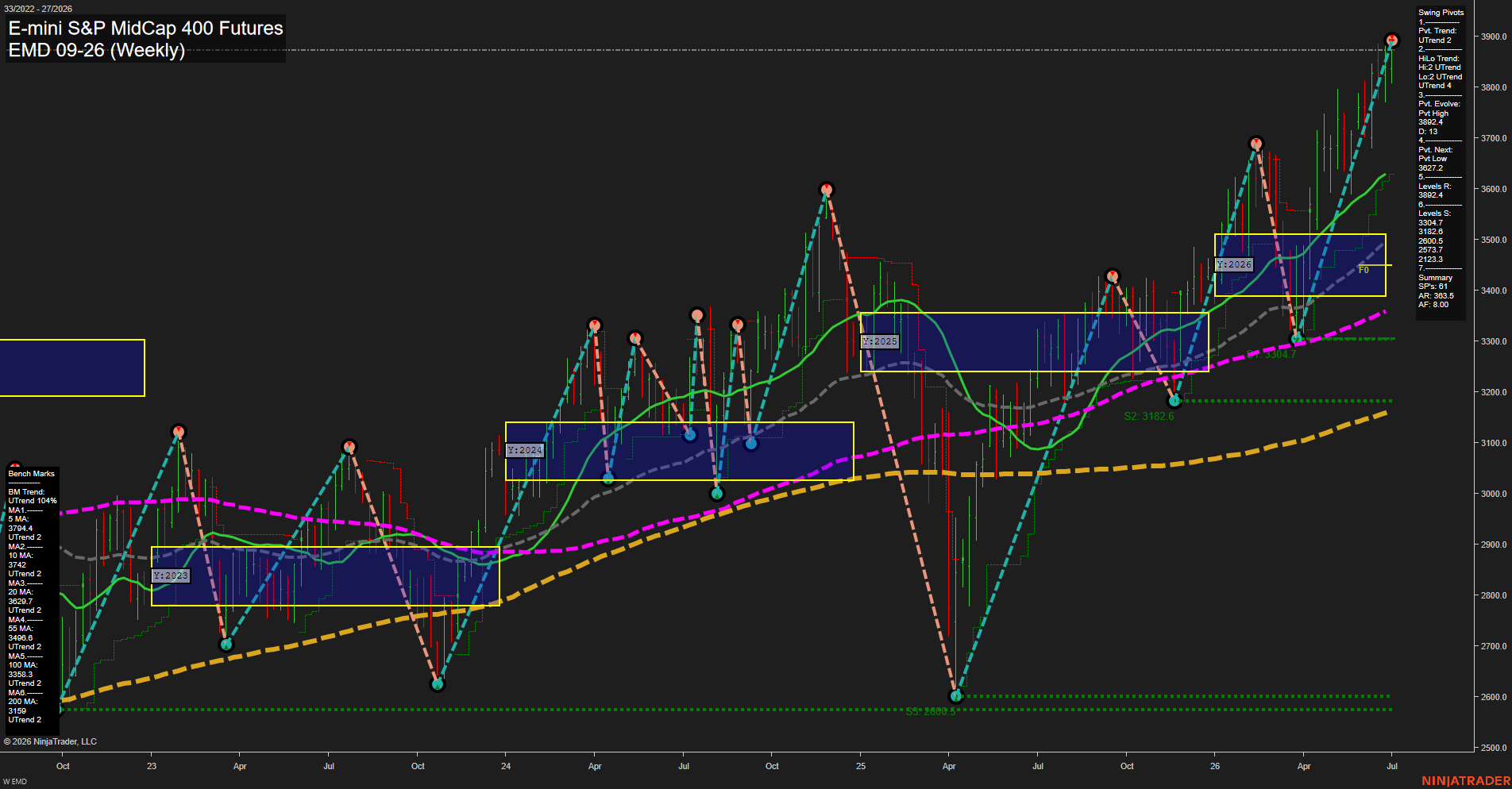Click the 3200.0 price axis label
Viewport: 1512px width, 789px height.
(1493, 392)
